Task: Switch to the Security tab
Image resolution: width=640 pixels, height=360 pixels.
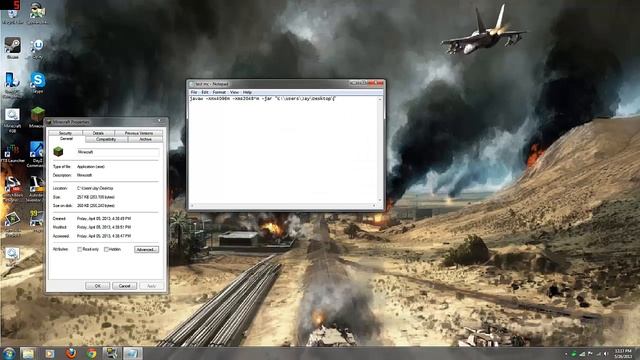Action: pos(65,133)
